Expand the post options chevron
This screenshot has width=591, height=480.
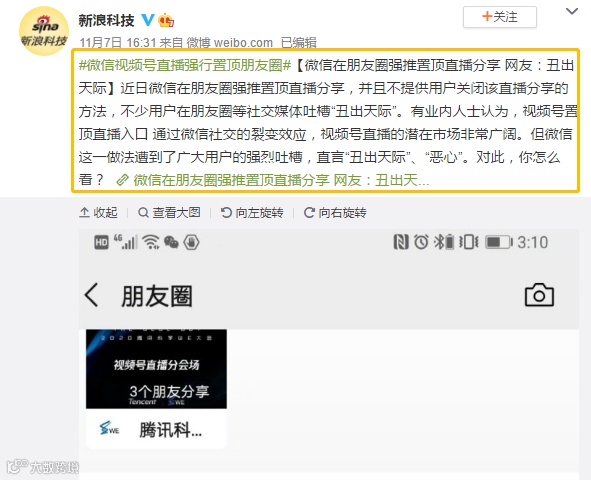[x=572, y=11]
